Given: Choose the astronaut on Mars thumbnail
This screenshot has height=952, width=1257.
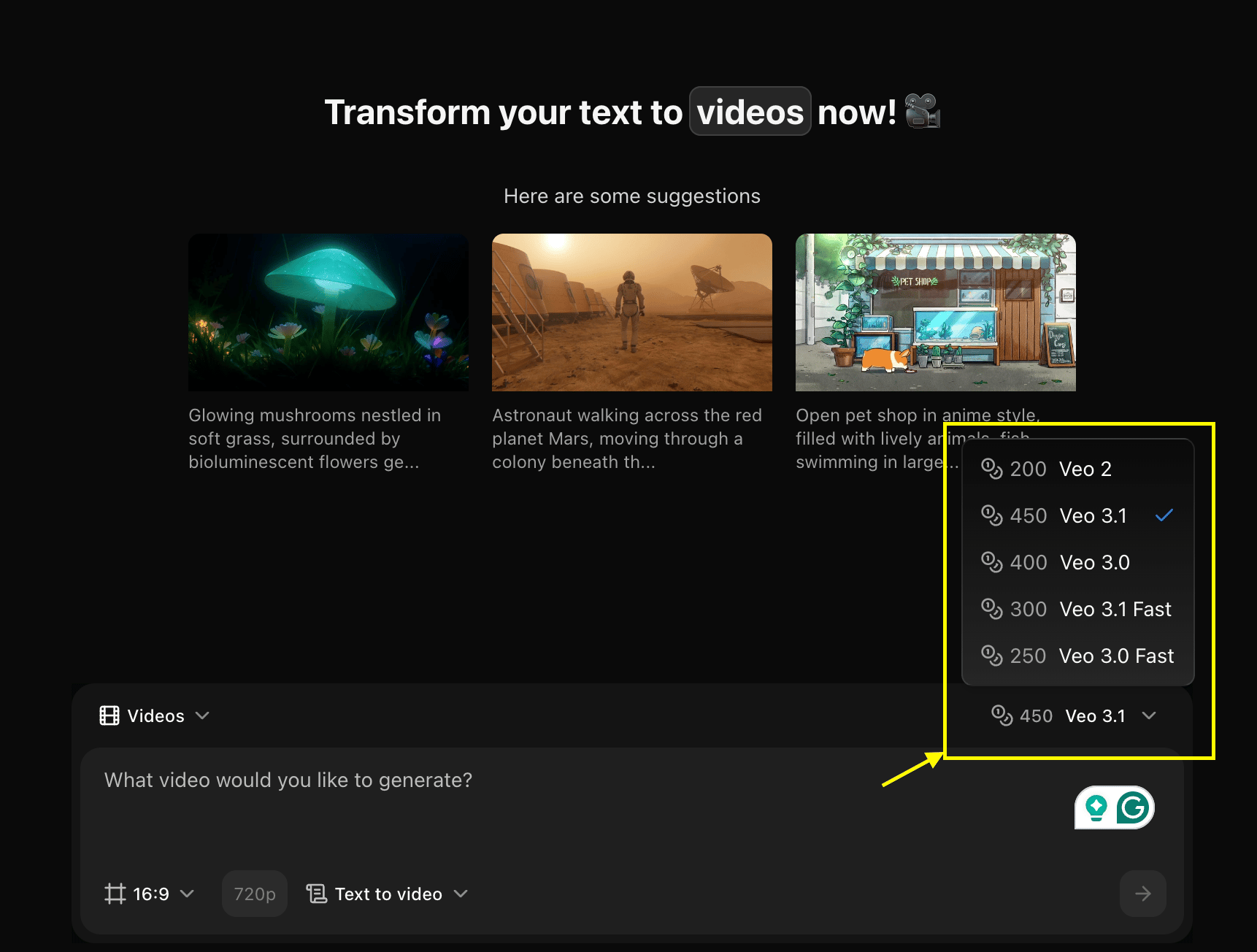Looking at the screenshot, I should click(x=632, y=312).
